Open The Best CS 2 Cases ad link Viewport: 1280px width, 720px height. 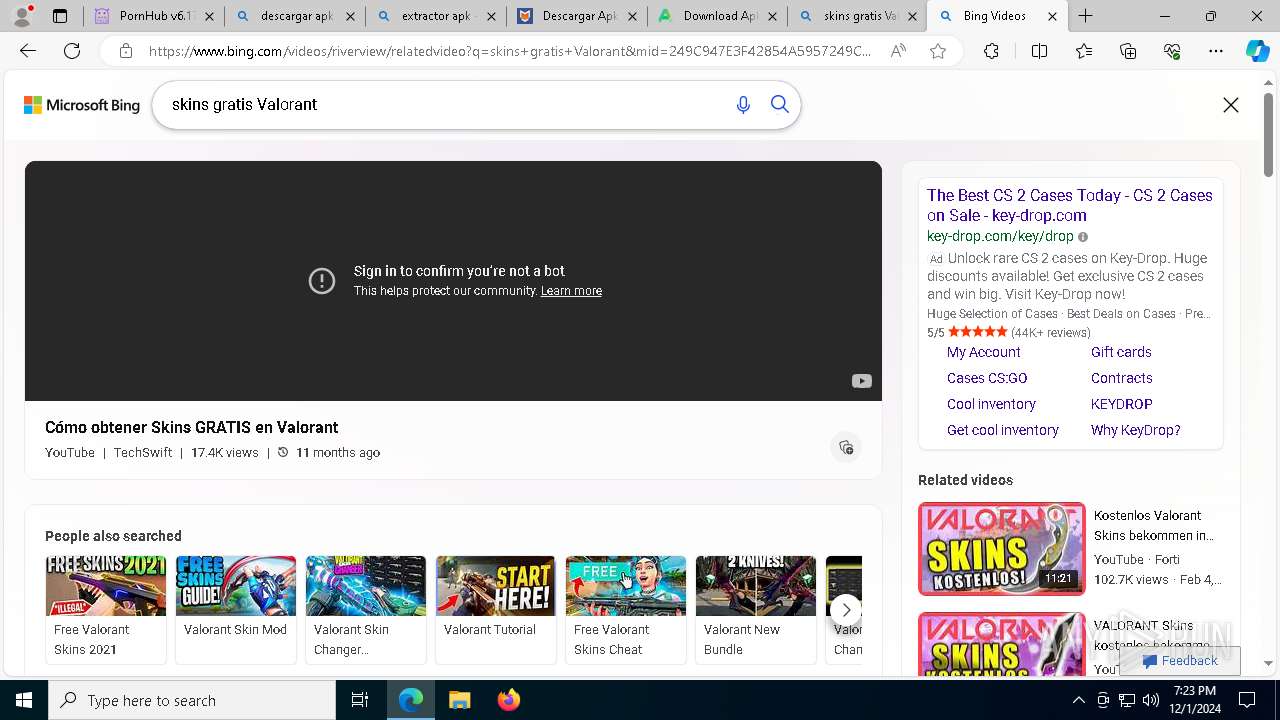coord(1069,205)
